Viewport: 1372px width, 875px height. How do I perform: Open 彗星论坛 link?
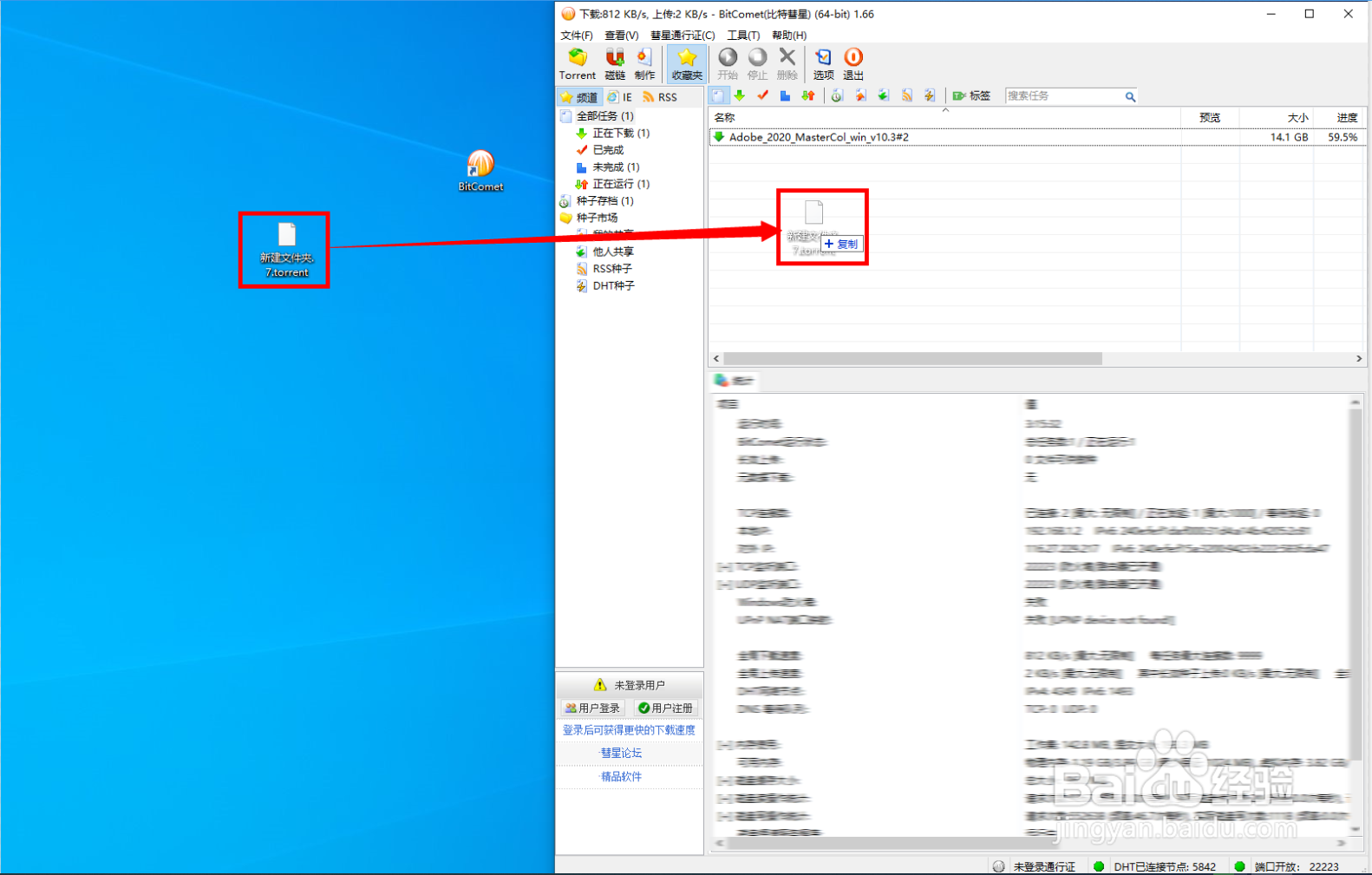click(x=621, y=753)
